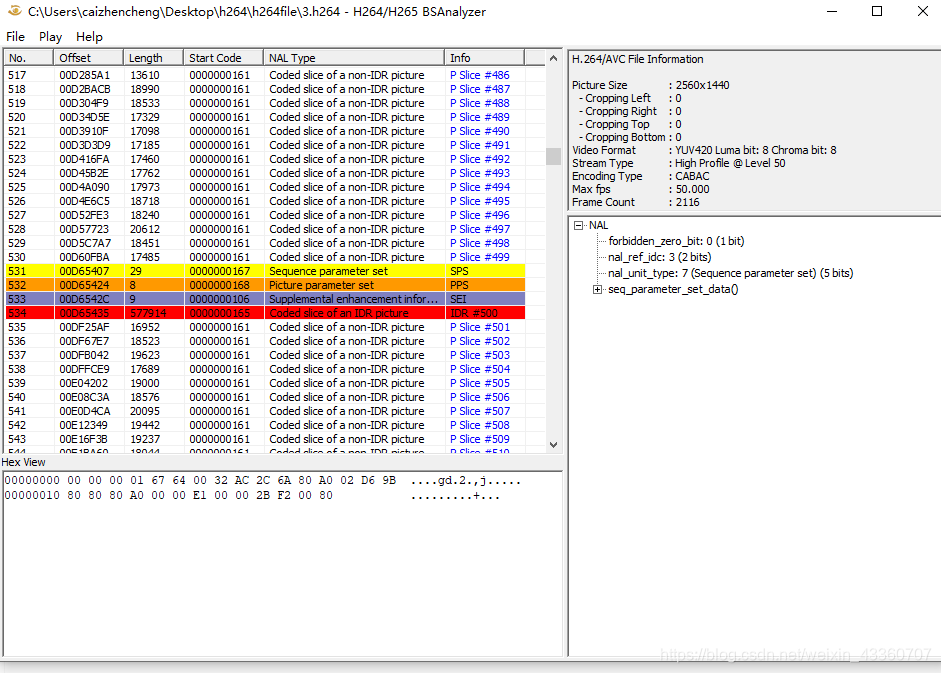Image resolution: width=941 pixels, height=673 pixels.
Task: Click length 577914 of the IDR row
Action: pyautogui.click(x=148, y=313)
